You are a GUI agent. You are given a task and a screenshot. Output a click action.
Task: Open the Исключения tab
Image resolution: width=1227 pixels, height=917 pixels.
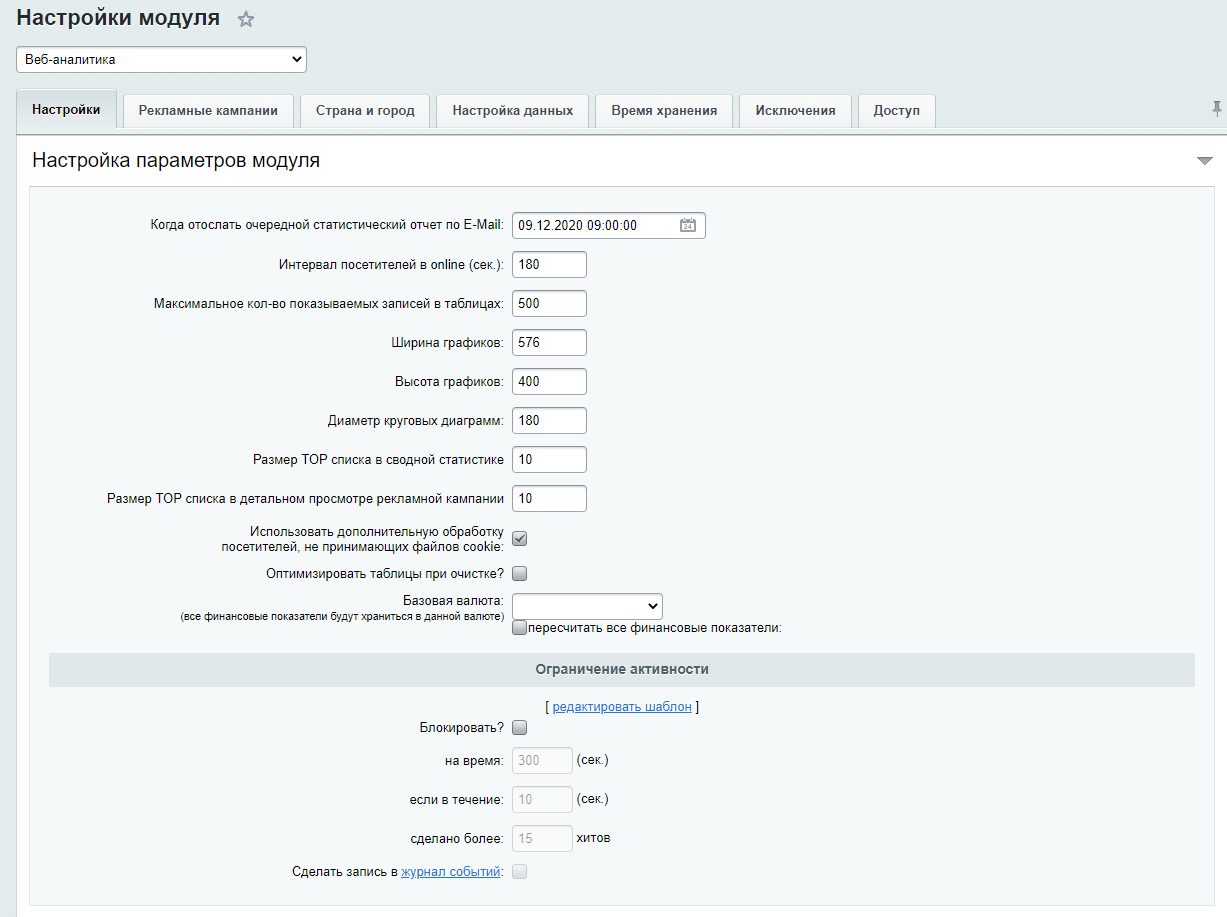(795, 111)
